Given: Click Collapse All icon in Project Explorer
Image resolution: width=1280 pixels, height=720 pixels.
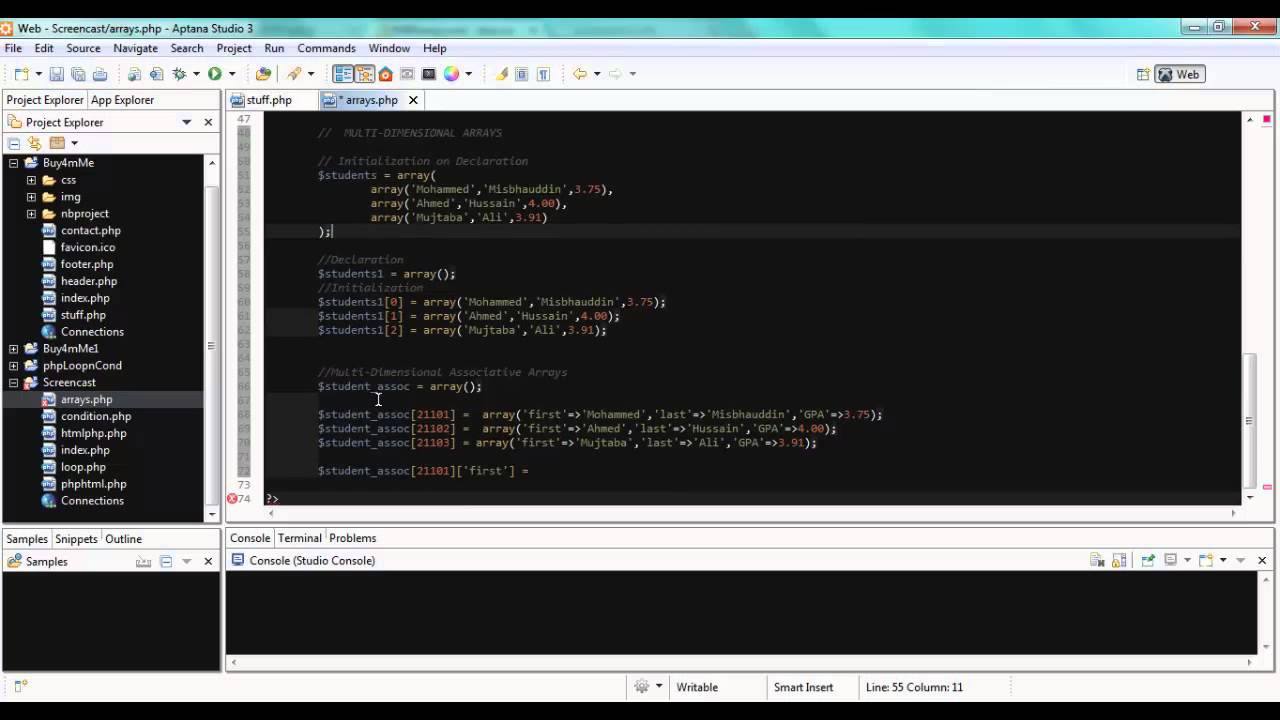Looking at the screenshot, I should pyautogui.click(x=14, y=143).
